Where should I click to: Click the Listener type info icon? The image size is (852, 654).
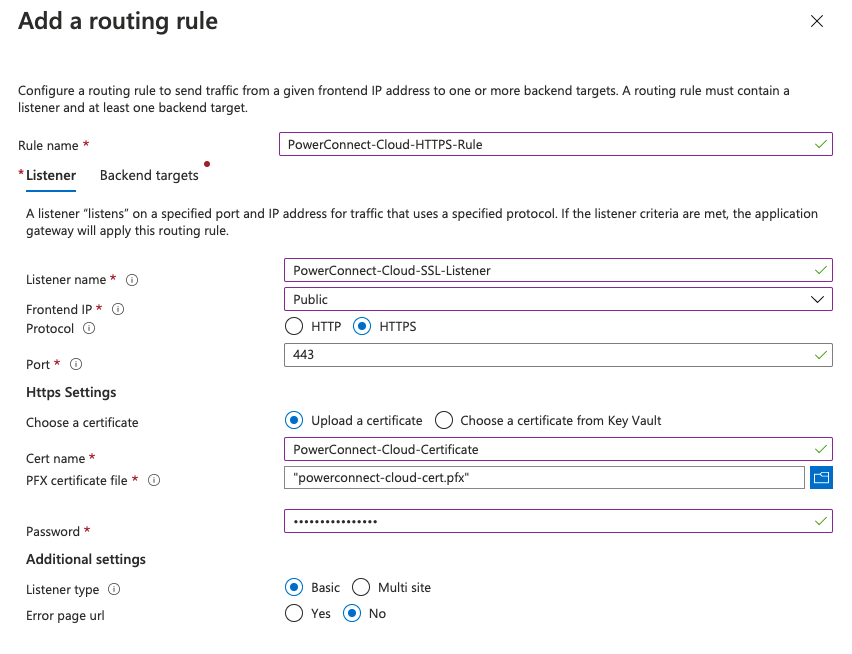114,590
